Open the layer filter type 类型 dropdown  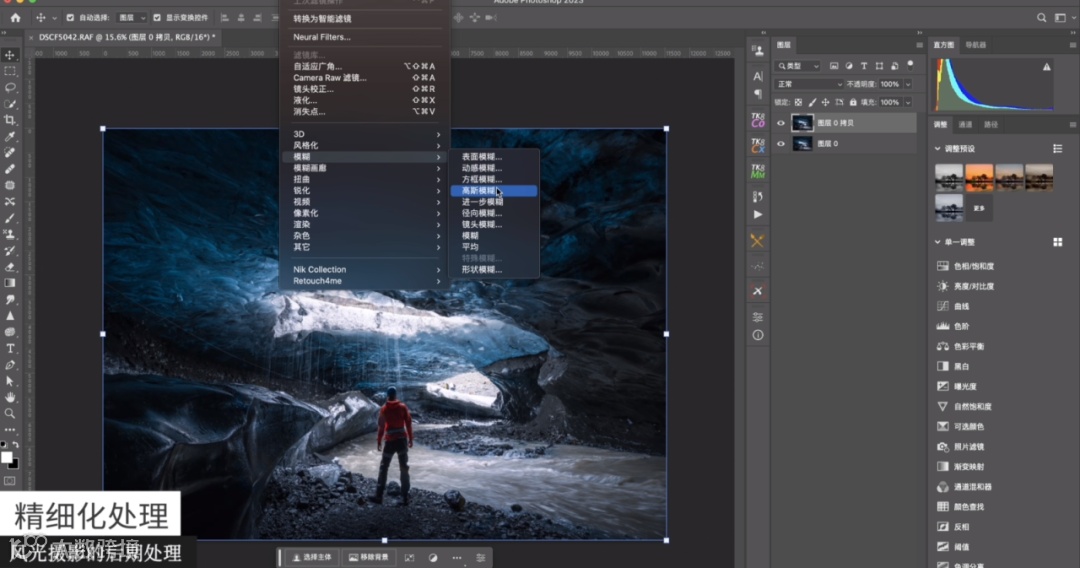click(797, 66)
